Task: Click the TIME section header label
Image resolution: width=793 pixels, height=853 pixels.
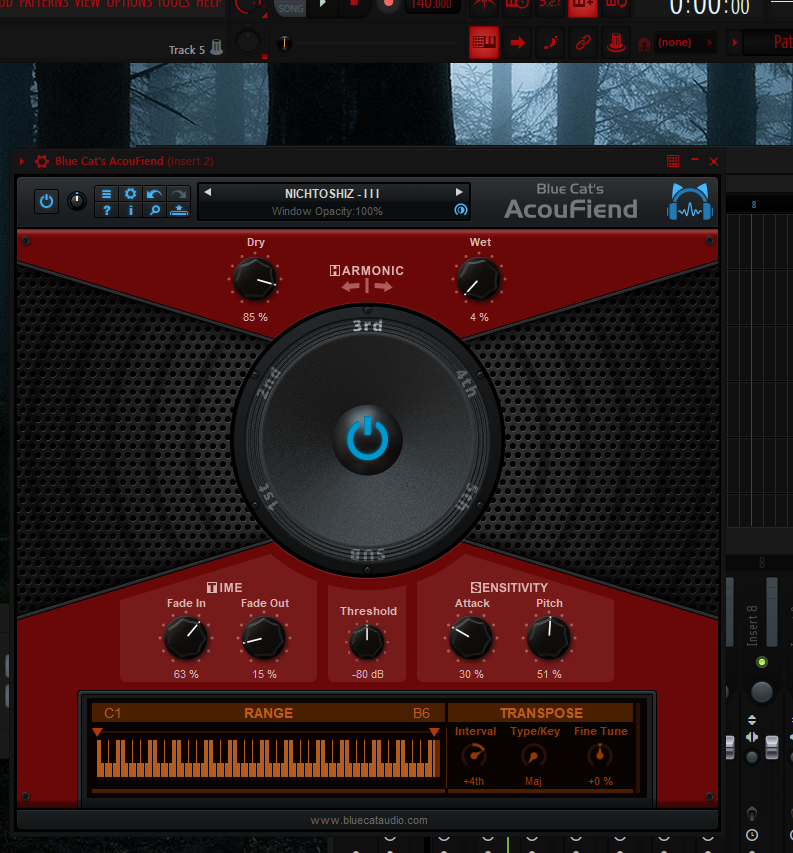Action: click(x=224, y=588)
